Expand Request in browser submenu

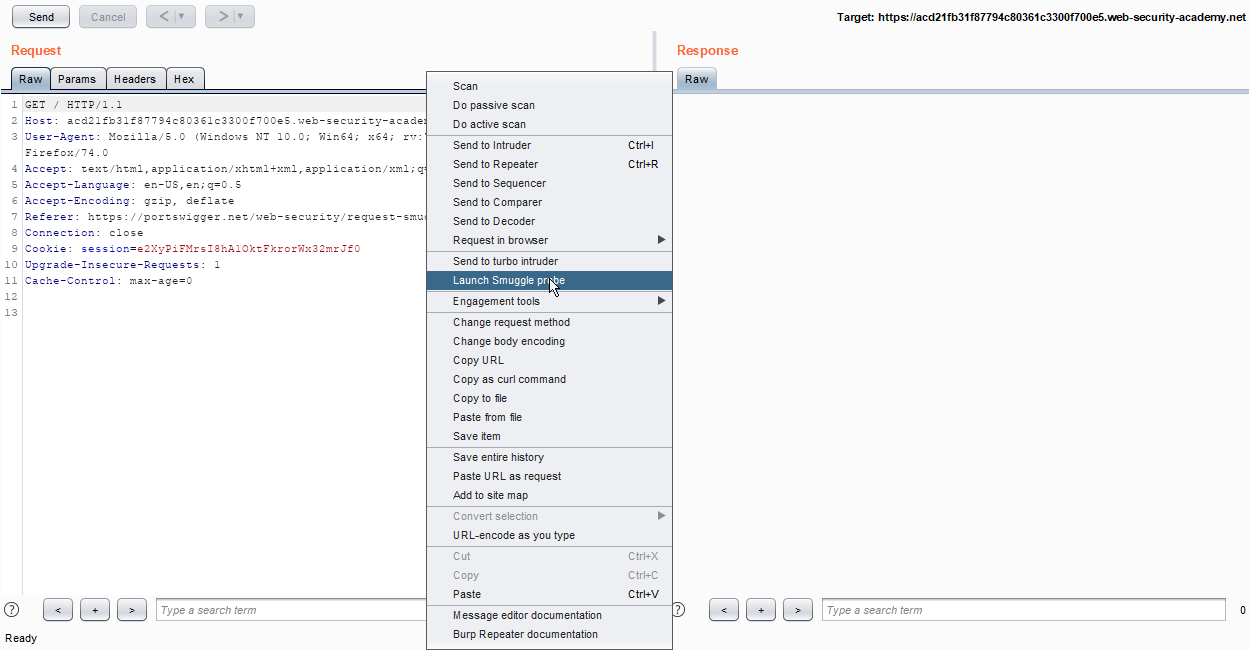pos(549,240)
